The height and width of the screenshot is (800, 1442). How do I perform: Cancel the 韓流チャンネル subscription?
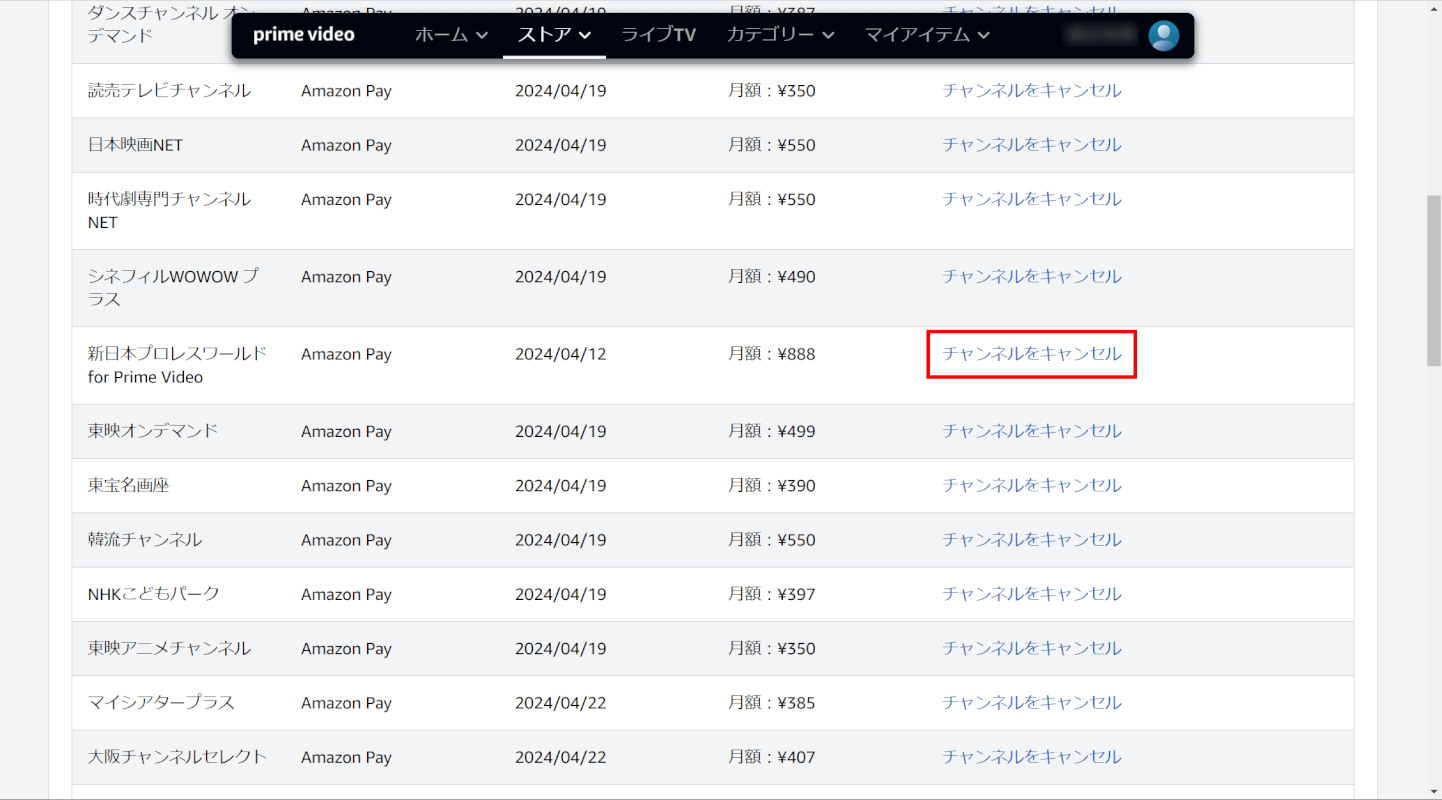pos(1032,539)
